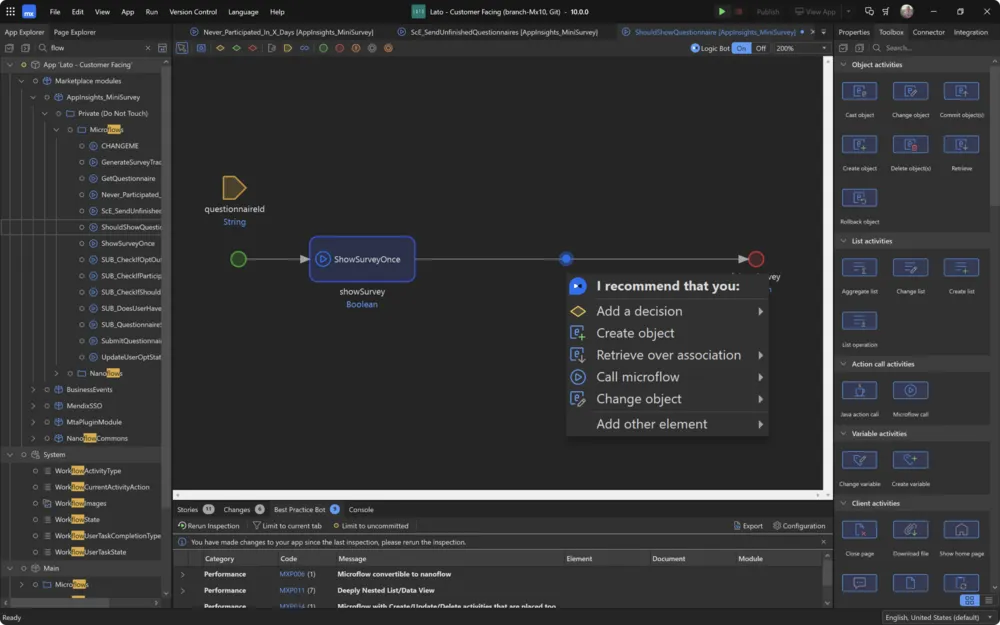Collapse the Object activities section
Viewport: 1000px width, 625px height.
point(843,64)
